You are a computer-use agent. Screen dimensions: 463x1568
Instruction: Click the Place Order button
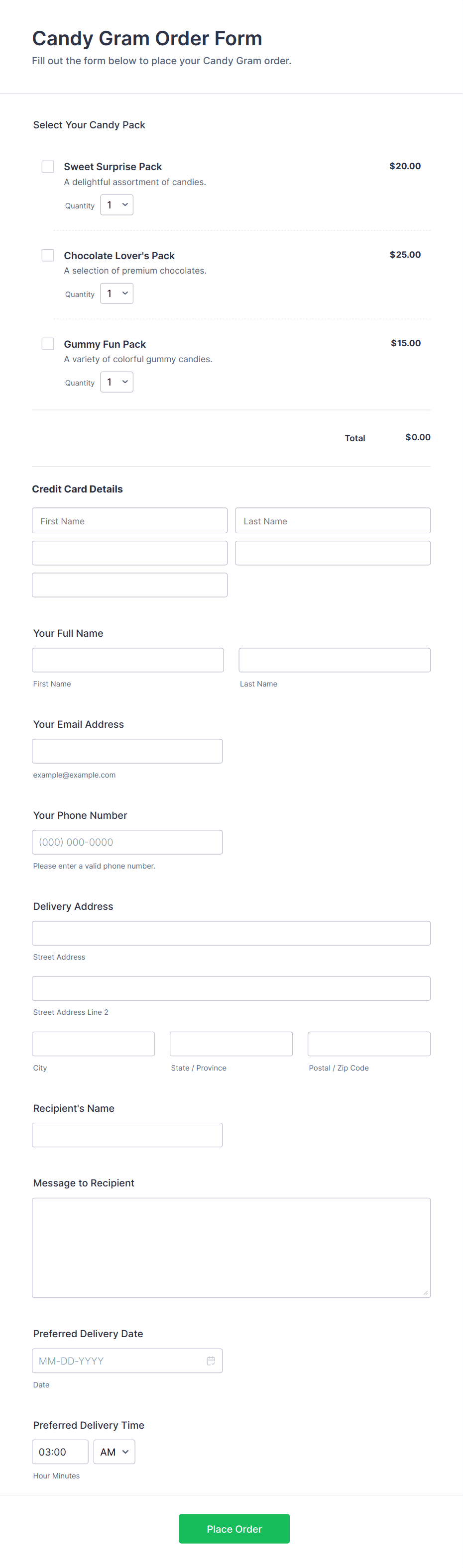click(x=234, y=1528)
